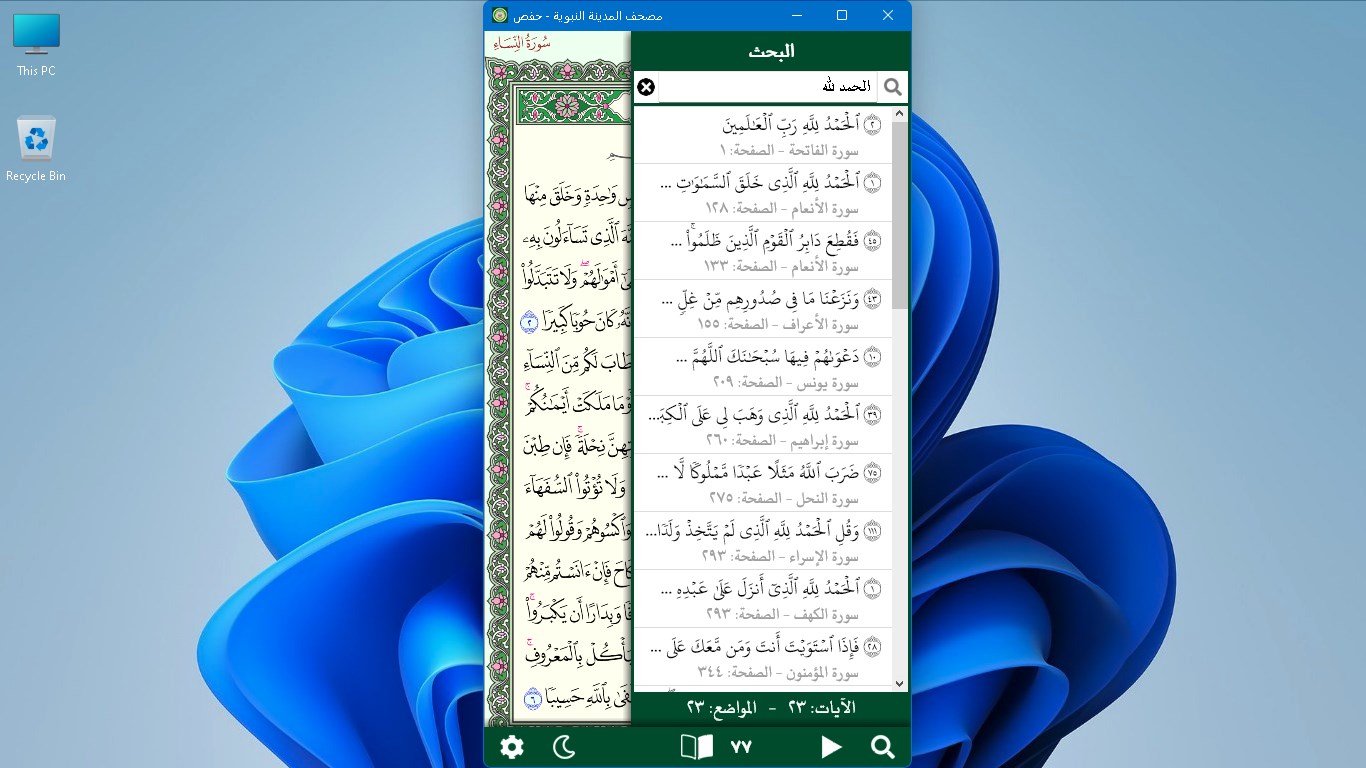Open the سورة الأنعام search result
This screenshot has height=768, width=1366.
click(x=770, y=193)
